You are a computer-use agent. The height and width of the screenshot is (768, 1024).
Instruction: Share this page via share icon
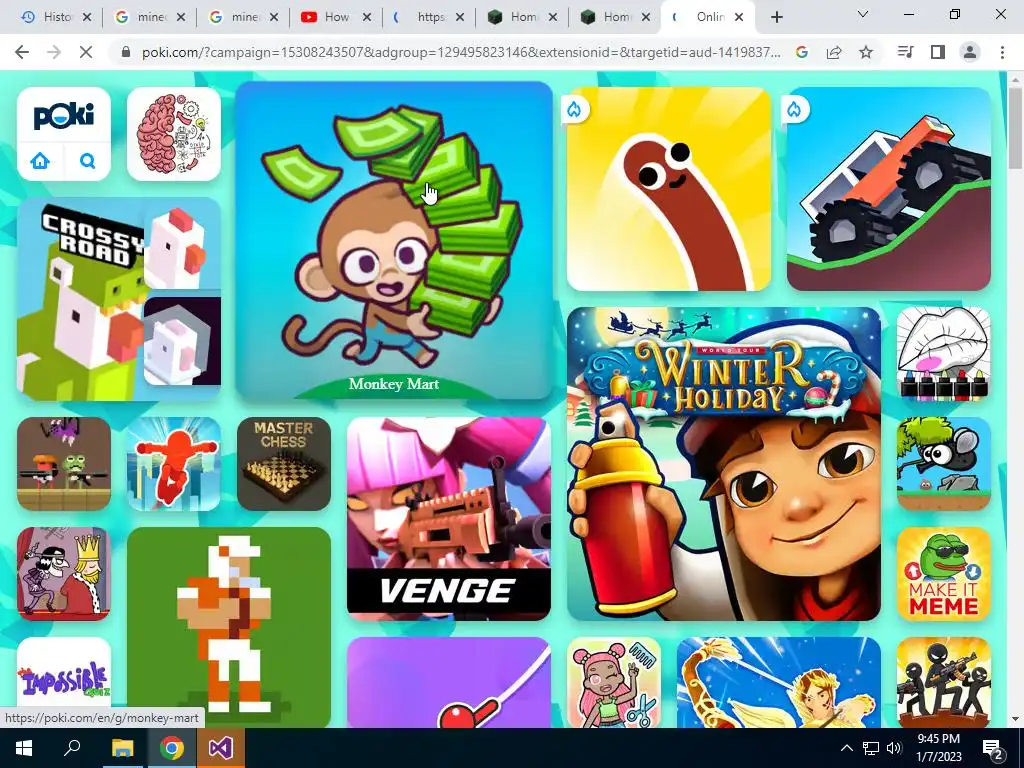[834, 52]
